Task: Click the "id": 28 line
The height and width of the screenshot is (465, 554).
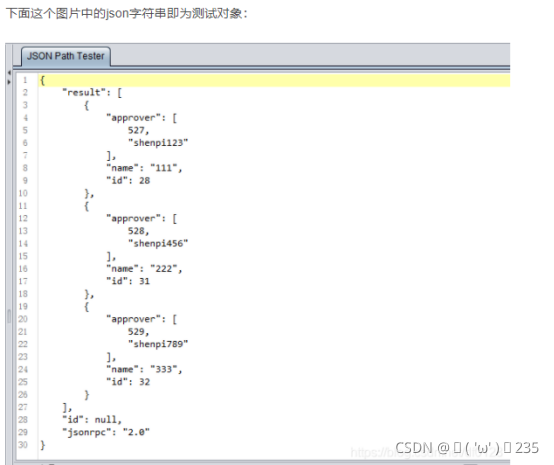Action: pos(128,181)
